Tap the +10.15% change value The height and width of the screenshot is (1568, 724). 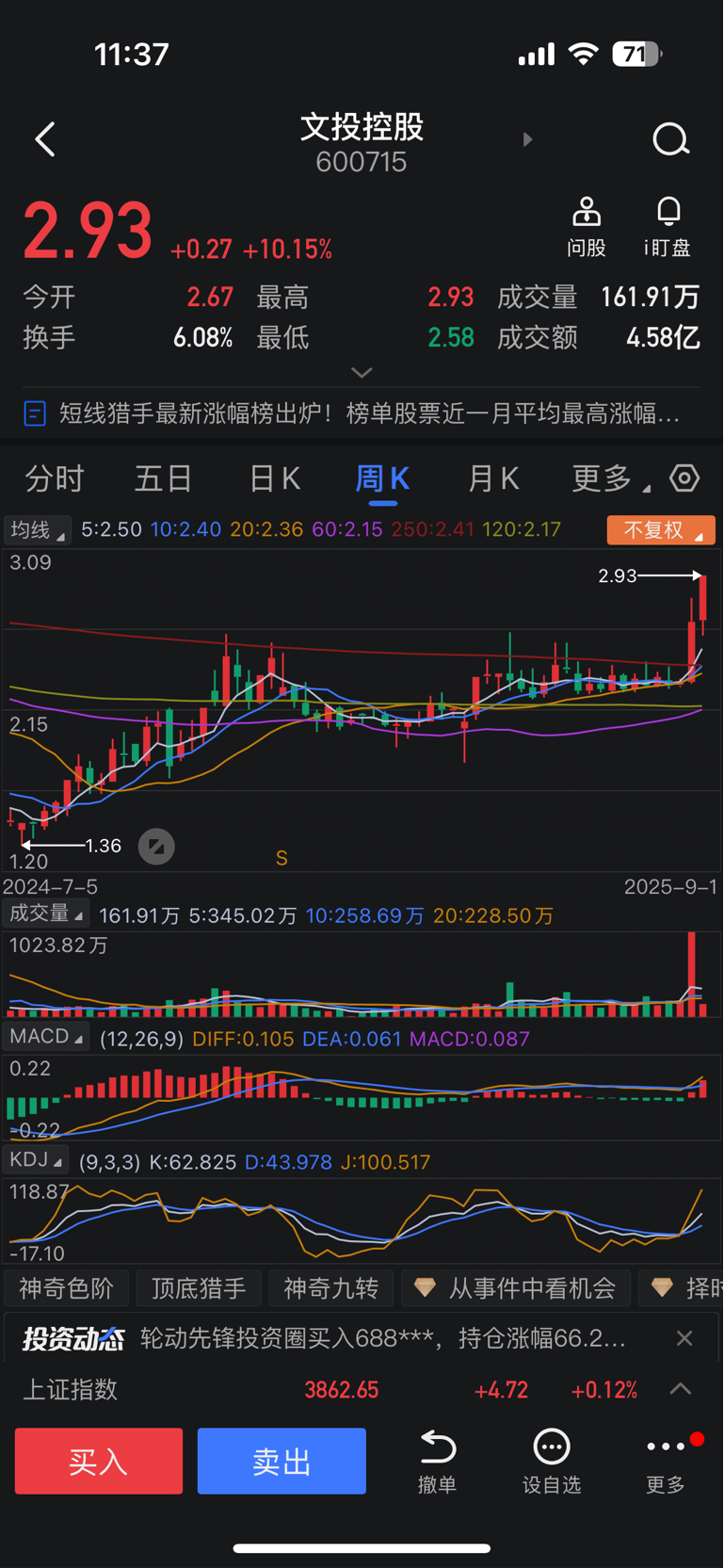coord(287,249)
